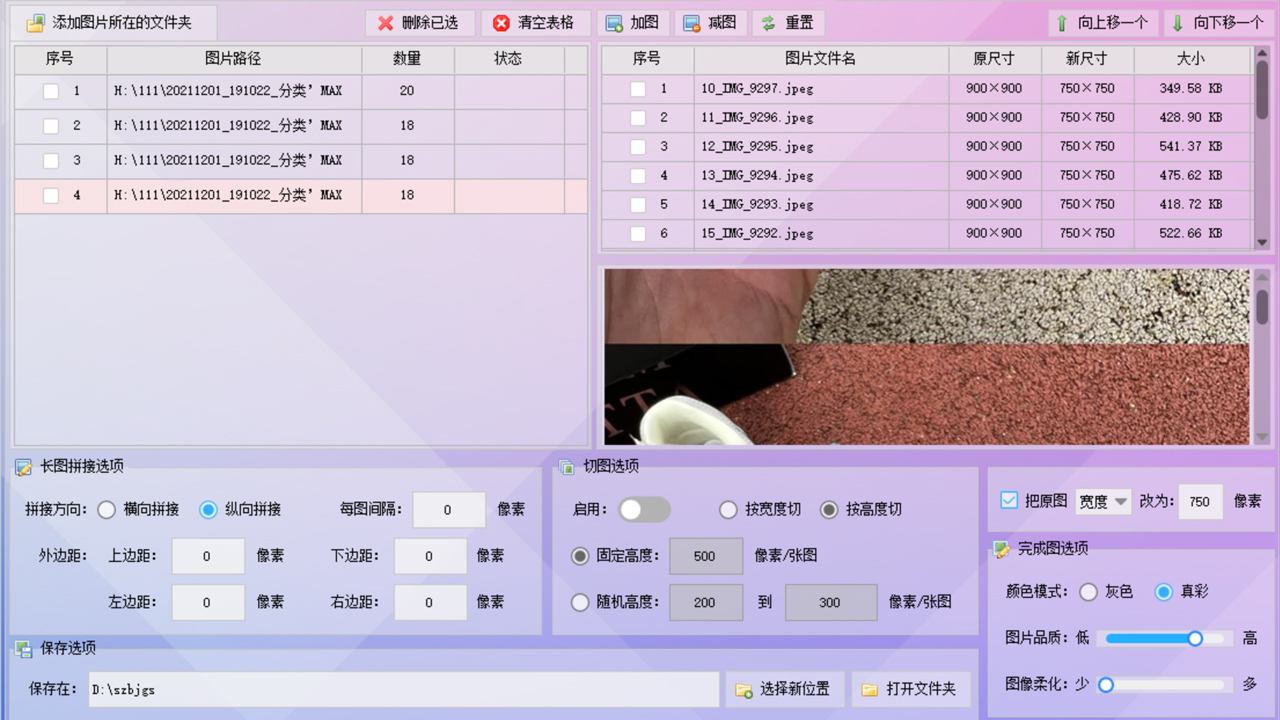Click the 保存在 path input field
Screen dimensions: 1280x720
coord(400,689)
